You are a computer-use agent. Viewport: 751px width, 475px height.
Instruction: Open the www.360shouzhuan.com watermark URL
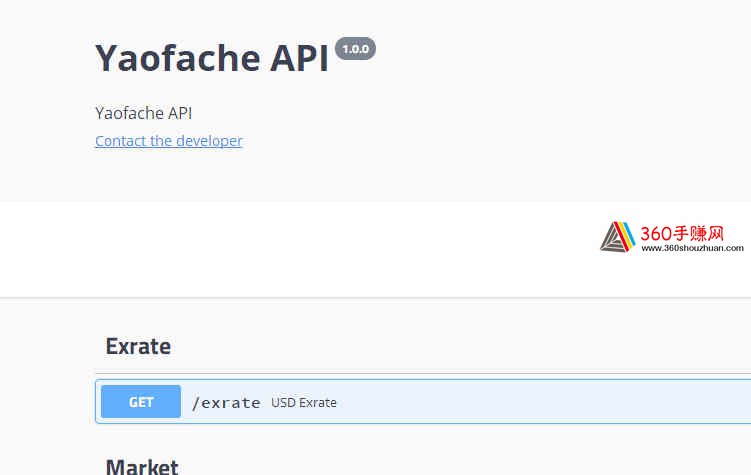pos(692,248)
